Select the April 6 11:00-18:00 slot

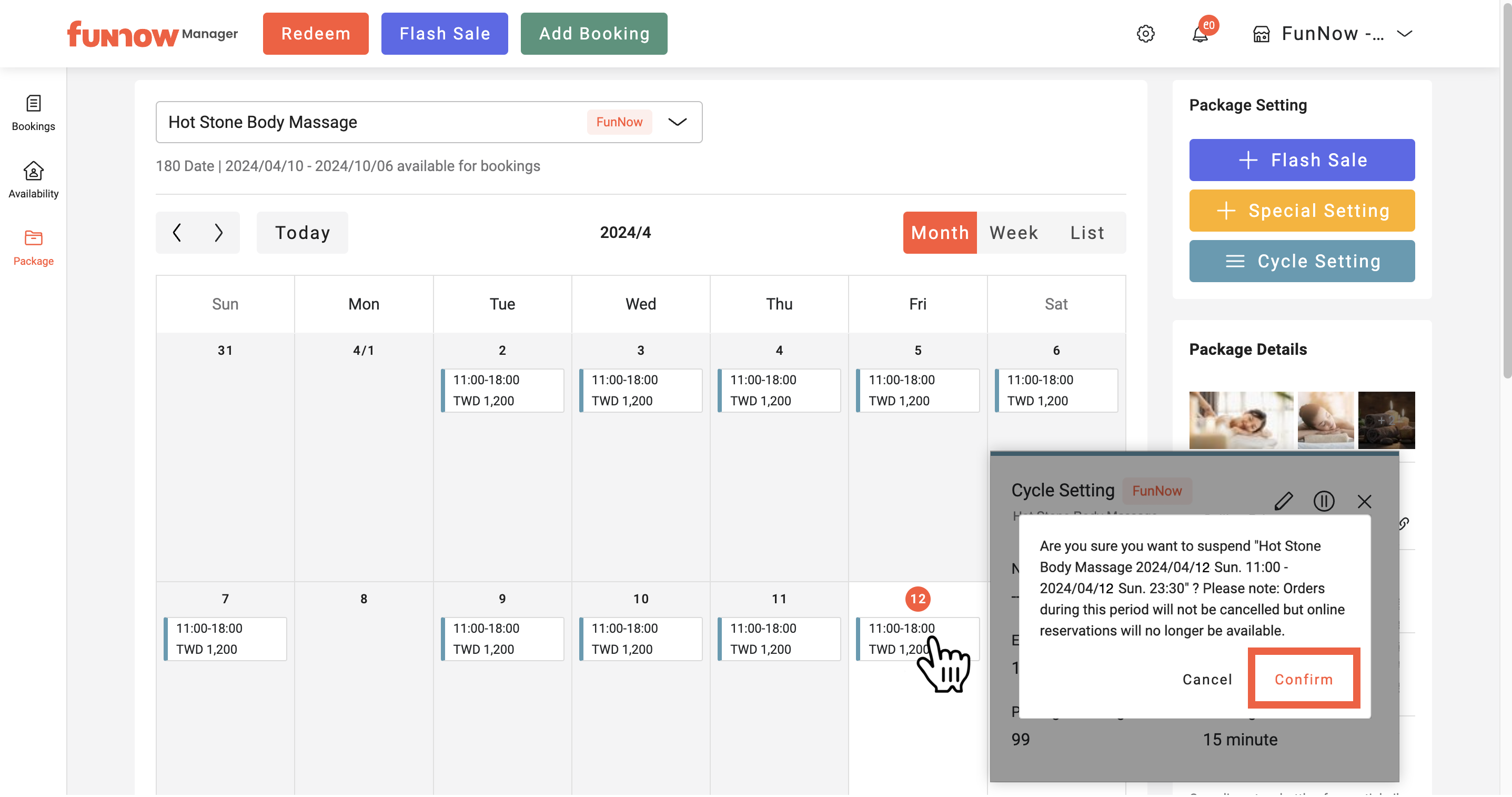pyautogui.click(x=1056, y=391)
